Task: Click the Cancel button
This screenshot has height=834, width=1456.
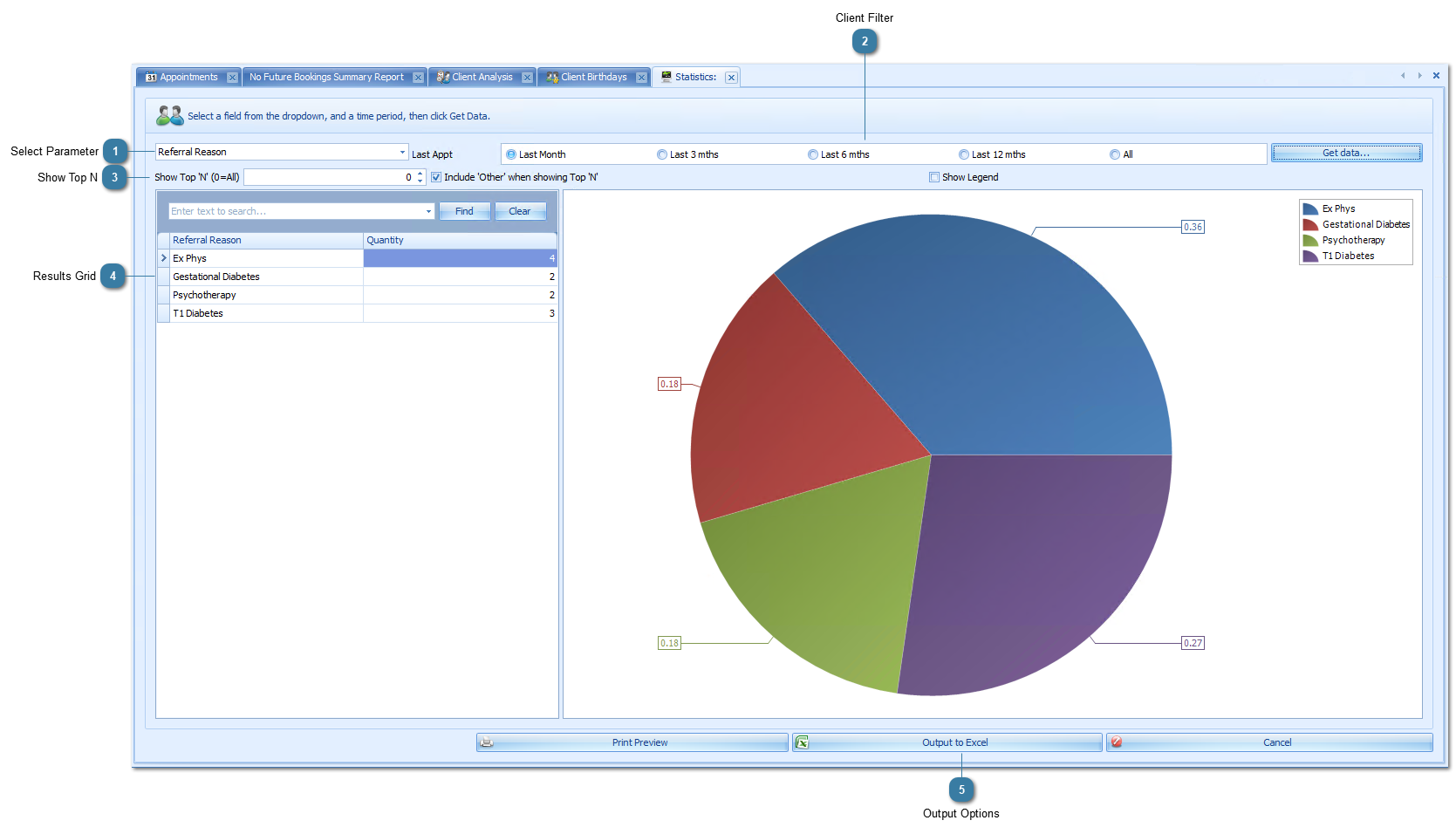Action: 1269,742
